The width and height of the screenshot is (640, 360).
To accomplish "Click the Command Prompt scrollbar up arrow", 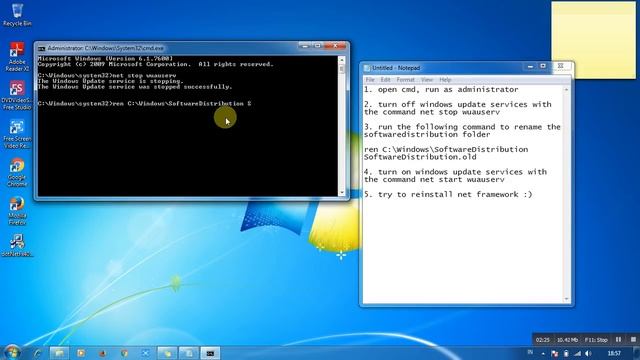I will [x=342, y=60].
